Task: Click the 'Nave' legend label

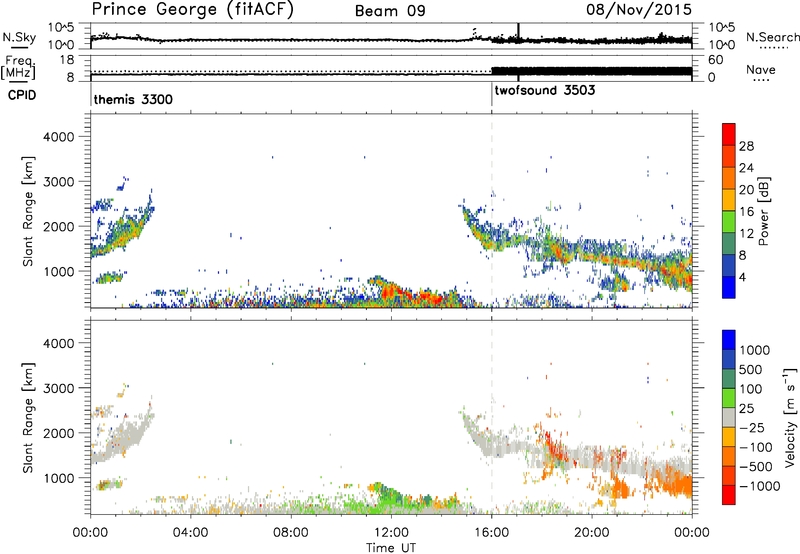Action: (x=761, y=70)
